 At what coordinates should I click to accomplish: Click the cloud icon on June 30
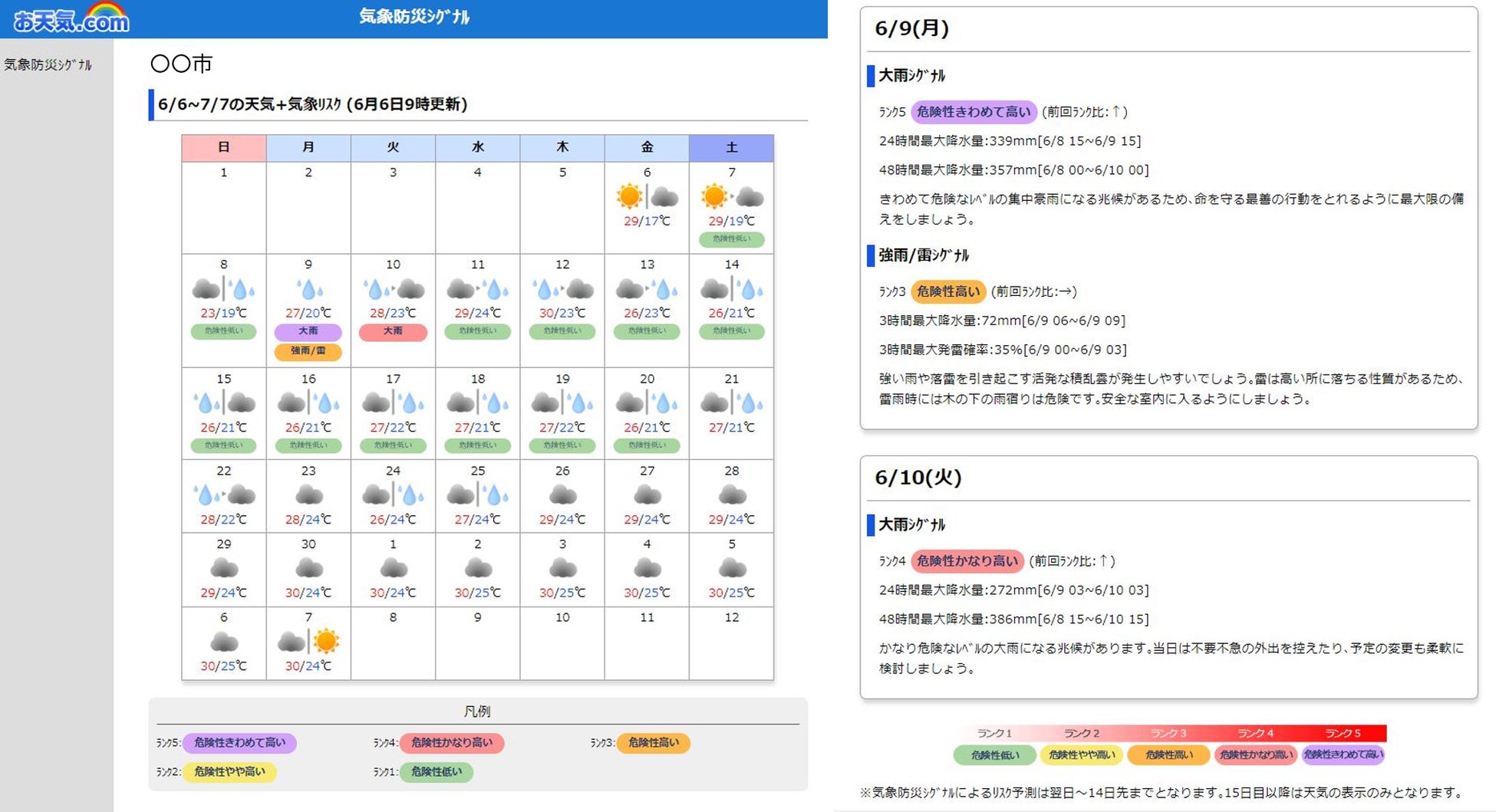point(308,568)
